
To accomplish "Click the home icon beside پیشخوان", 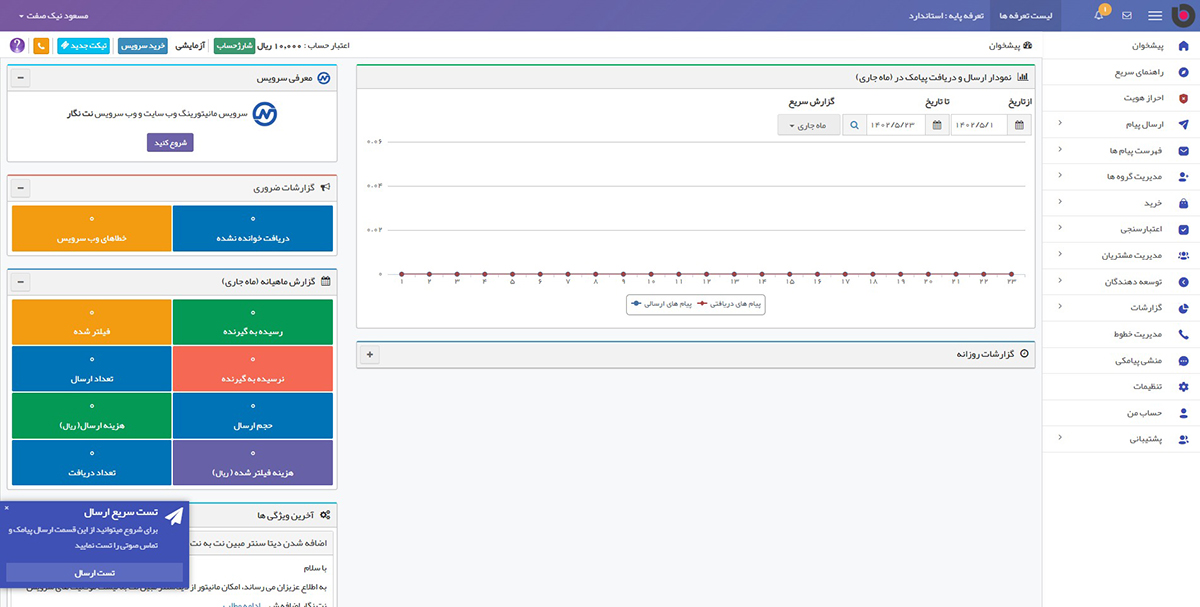I will 1184,46.
